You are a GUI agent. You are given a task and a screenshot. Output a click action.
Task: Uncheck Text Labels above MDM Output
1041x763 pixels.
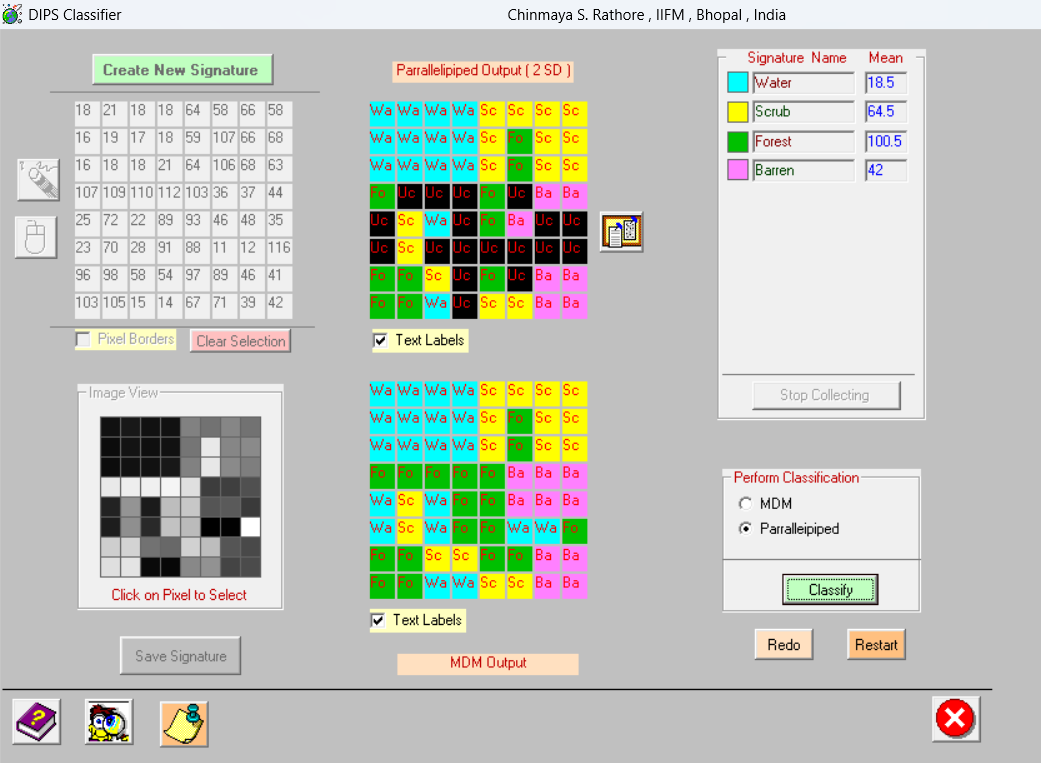pos(378,621)
